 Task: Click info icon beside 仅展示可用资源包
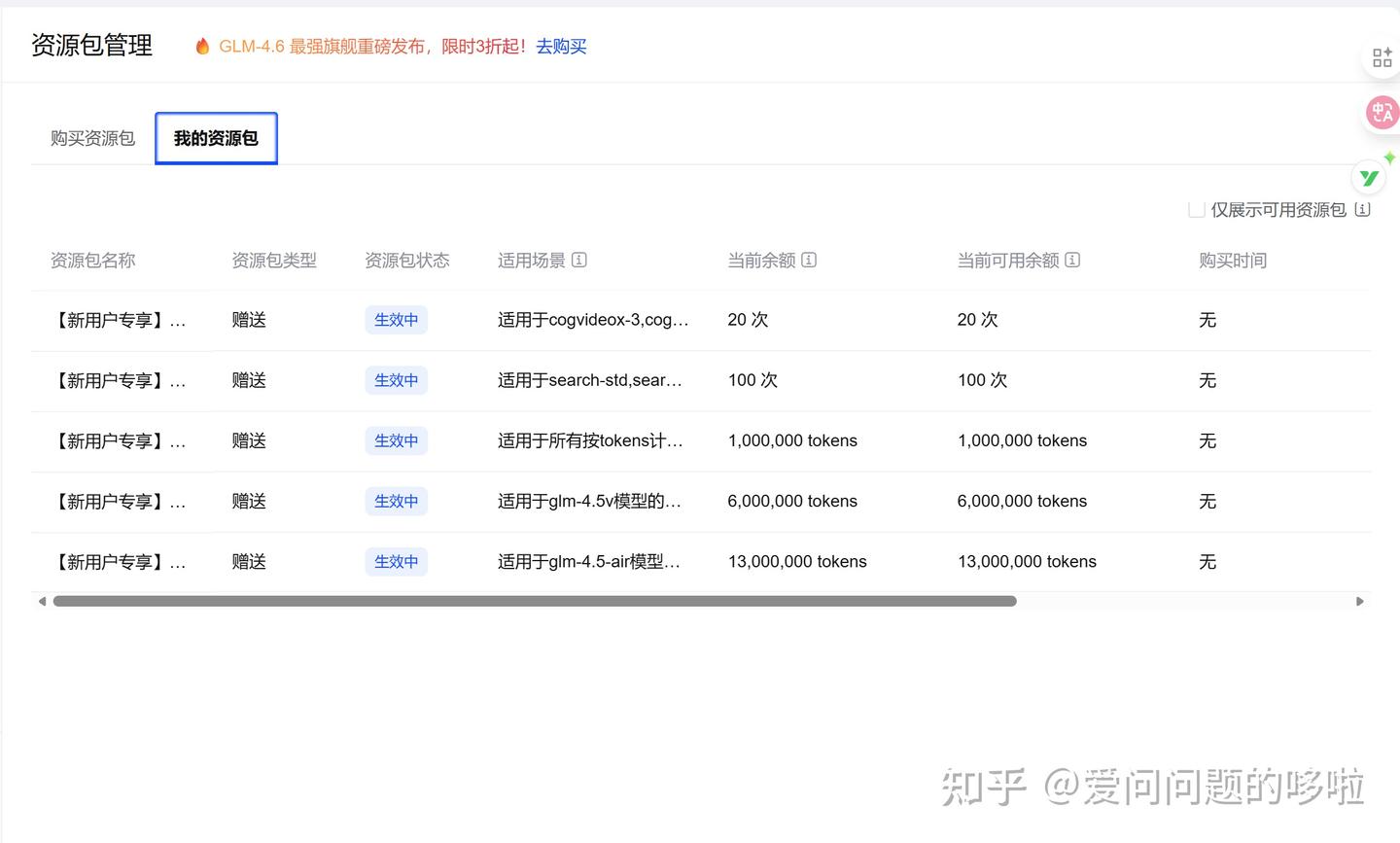[1362, 209]
